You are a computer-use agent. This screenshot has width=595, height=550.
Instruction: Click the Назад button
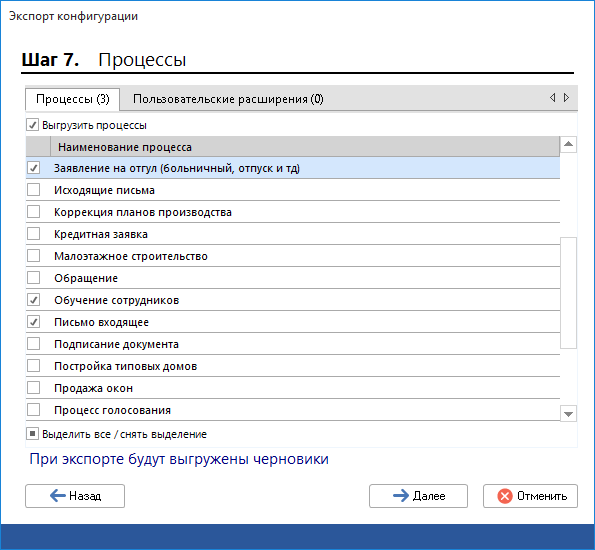click(75, 496)
